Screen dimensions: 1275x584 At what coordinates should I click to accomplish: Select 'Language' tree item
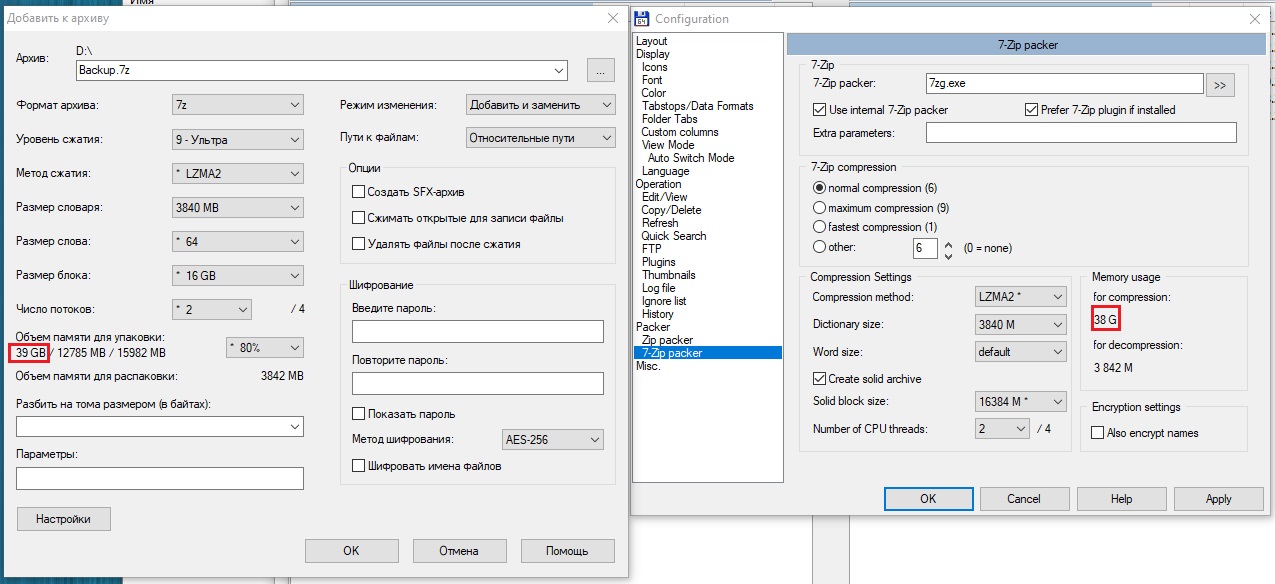(665, 171)
